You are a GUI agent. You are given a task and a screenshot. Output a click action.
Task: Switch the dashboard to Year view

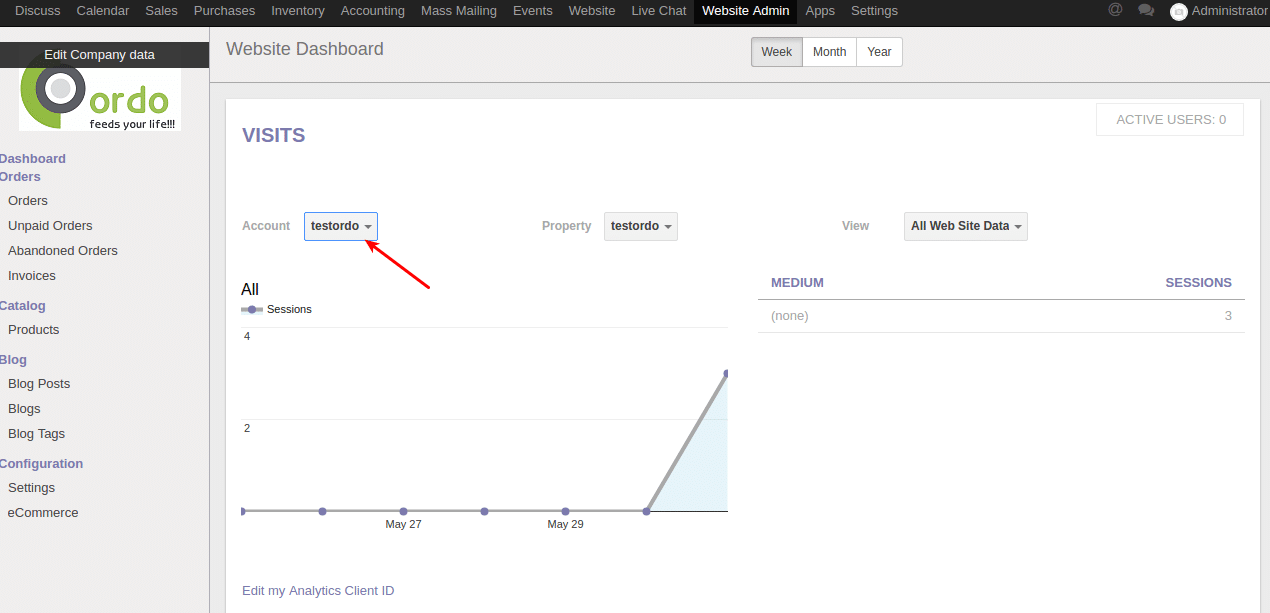880,52
